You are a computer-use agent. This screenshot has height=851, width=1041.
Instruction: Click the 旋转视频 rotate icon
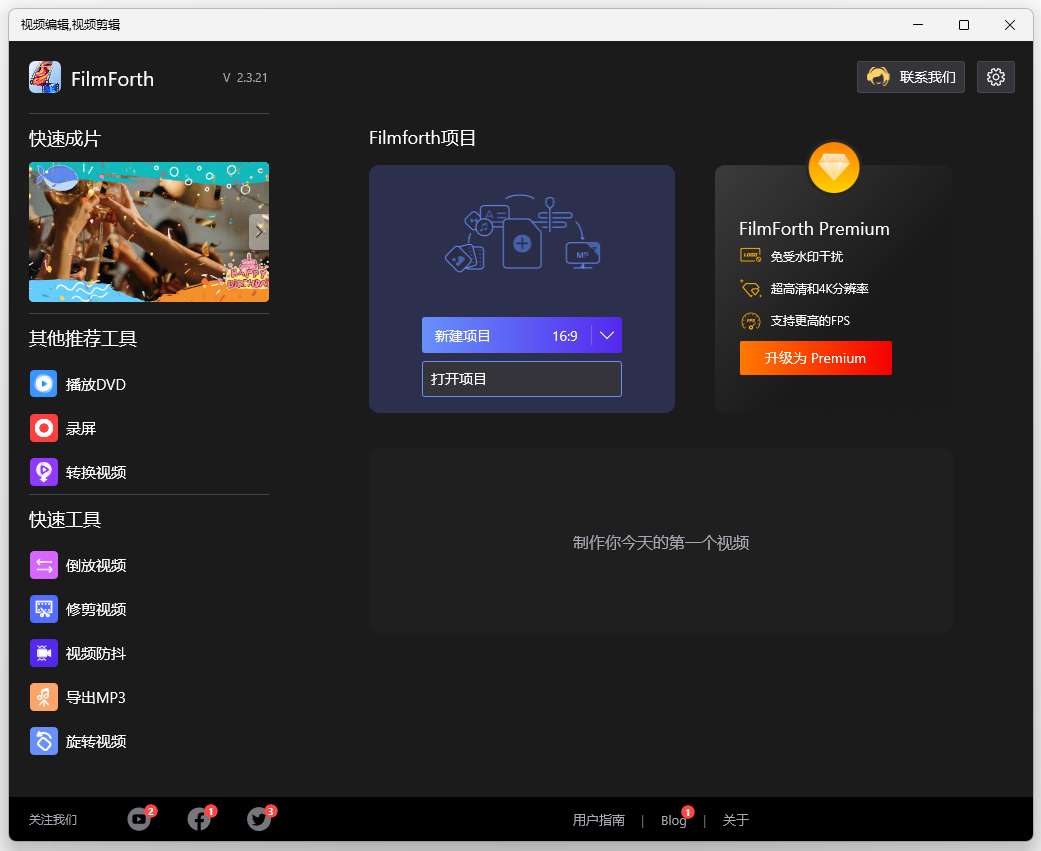[44, 741]
